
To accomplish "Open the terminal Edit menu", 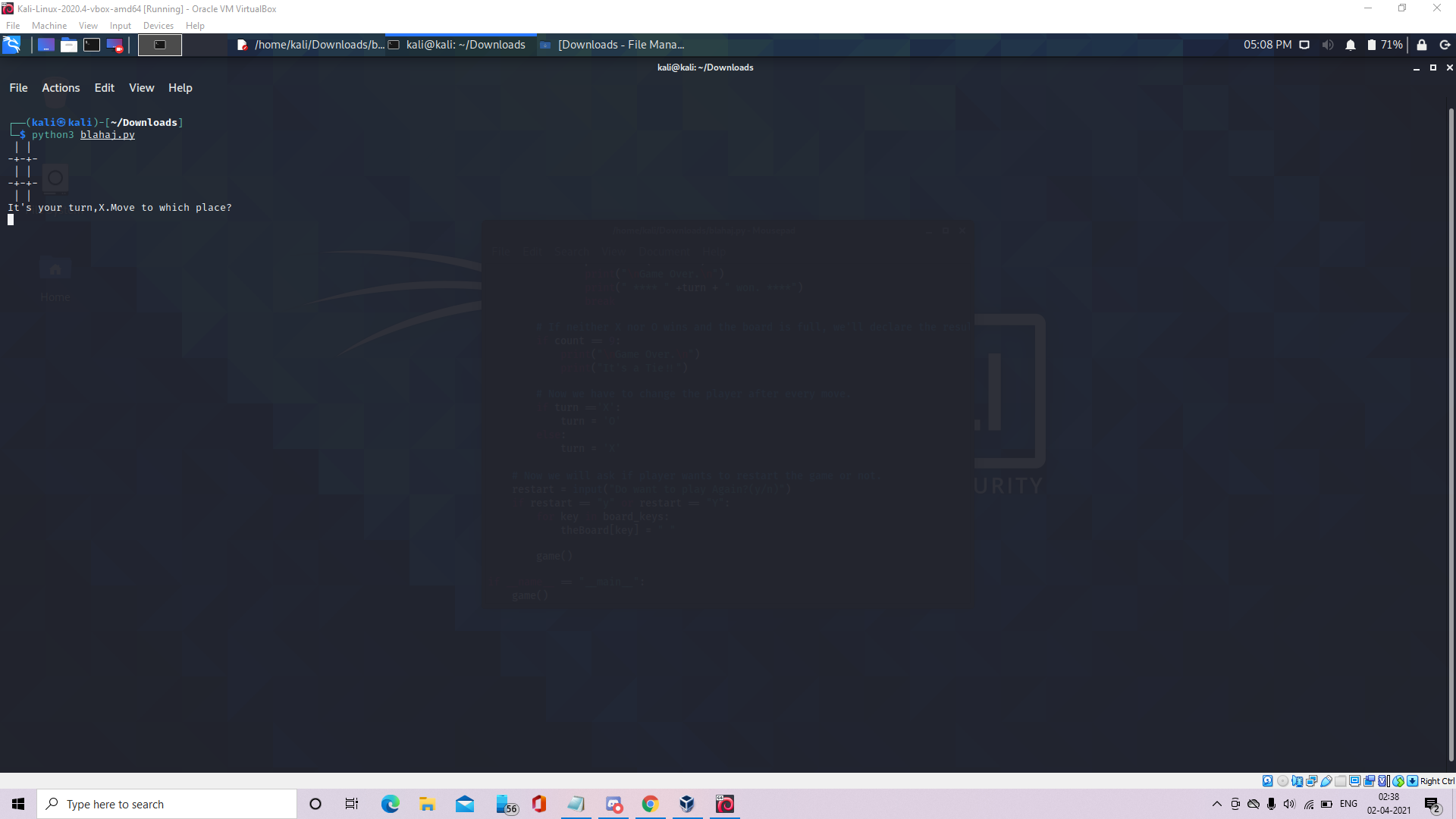I will [104, 88].
